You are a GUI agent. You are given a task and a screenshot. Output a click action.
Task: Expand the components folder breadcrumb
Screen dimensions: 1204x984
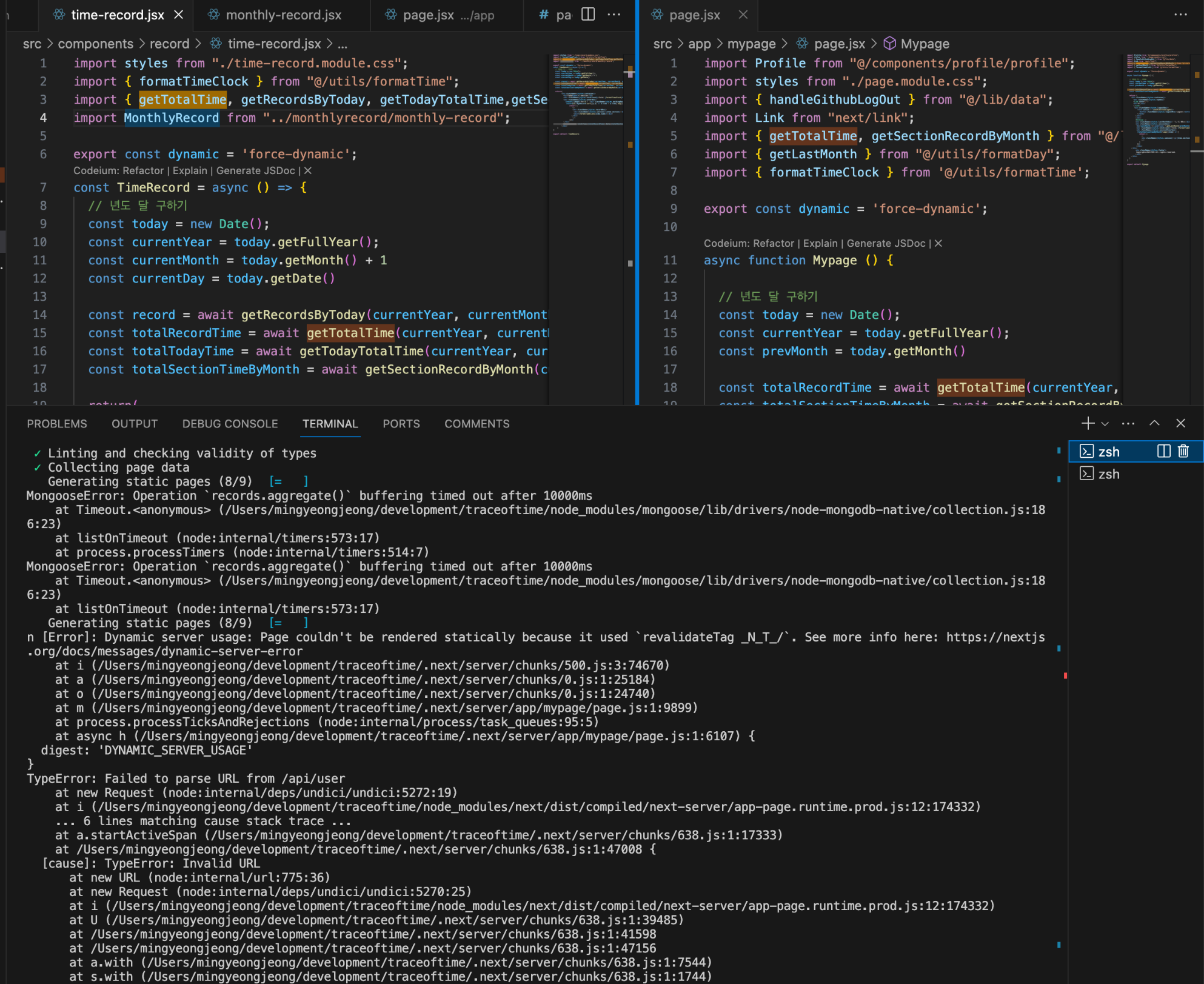click(x=95, y=44)
